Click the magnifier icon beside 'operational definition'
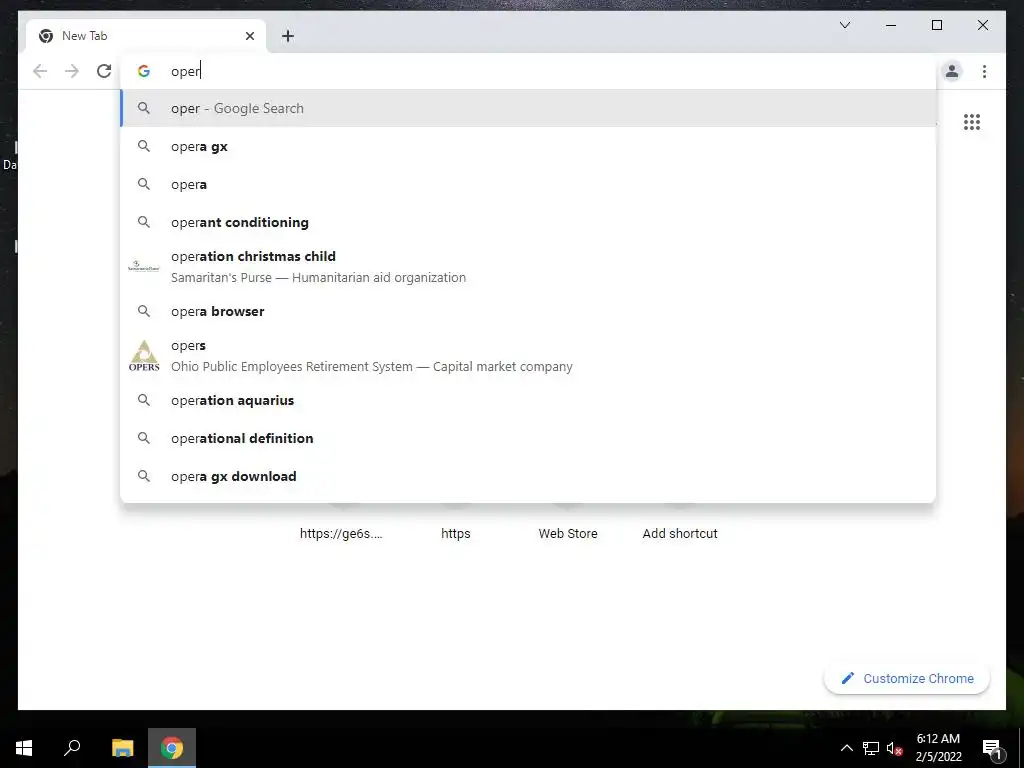This screenshot has width=1024, height=768. point(144,438)
